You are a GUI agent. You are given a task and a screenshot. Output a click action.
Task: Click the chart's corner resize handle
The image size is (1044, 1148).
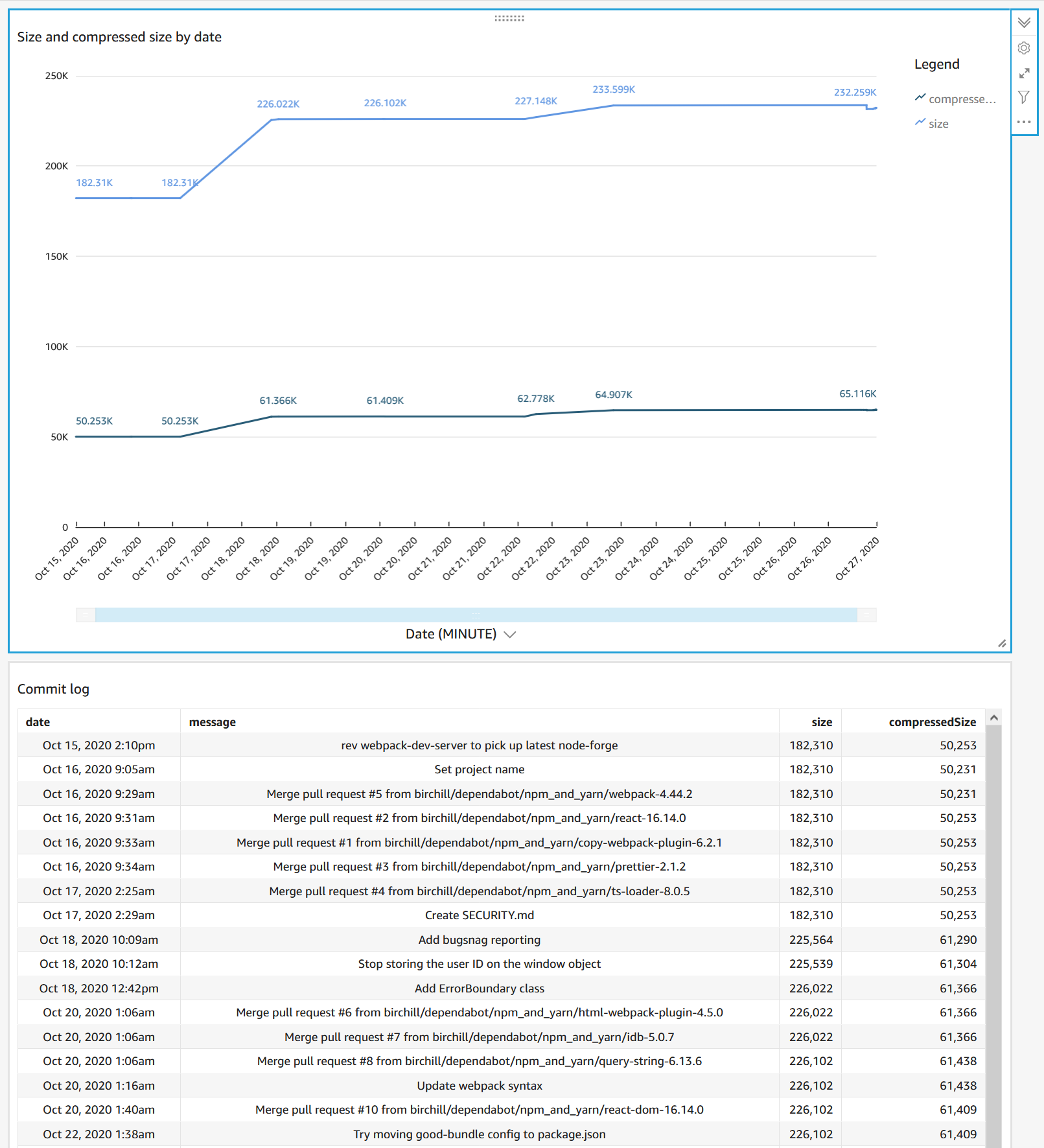point(1002,643)
